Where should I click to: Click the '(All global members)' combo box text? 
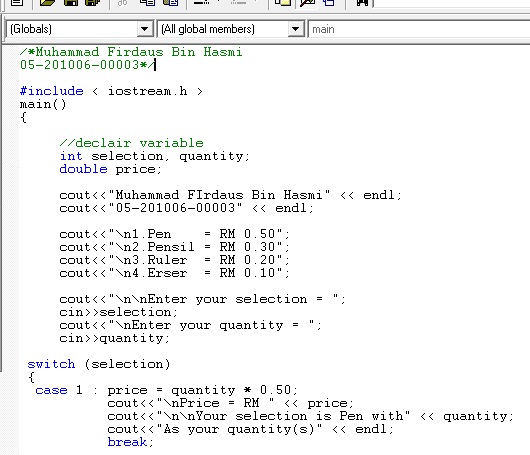click(208, 29)
